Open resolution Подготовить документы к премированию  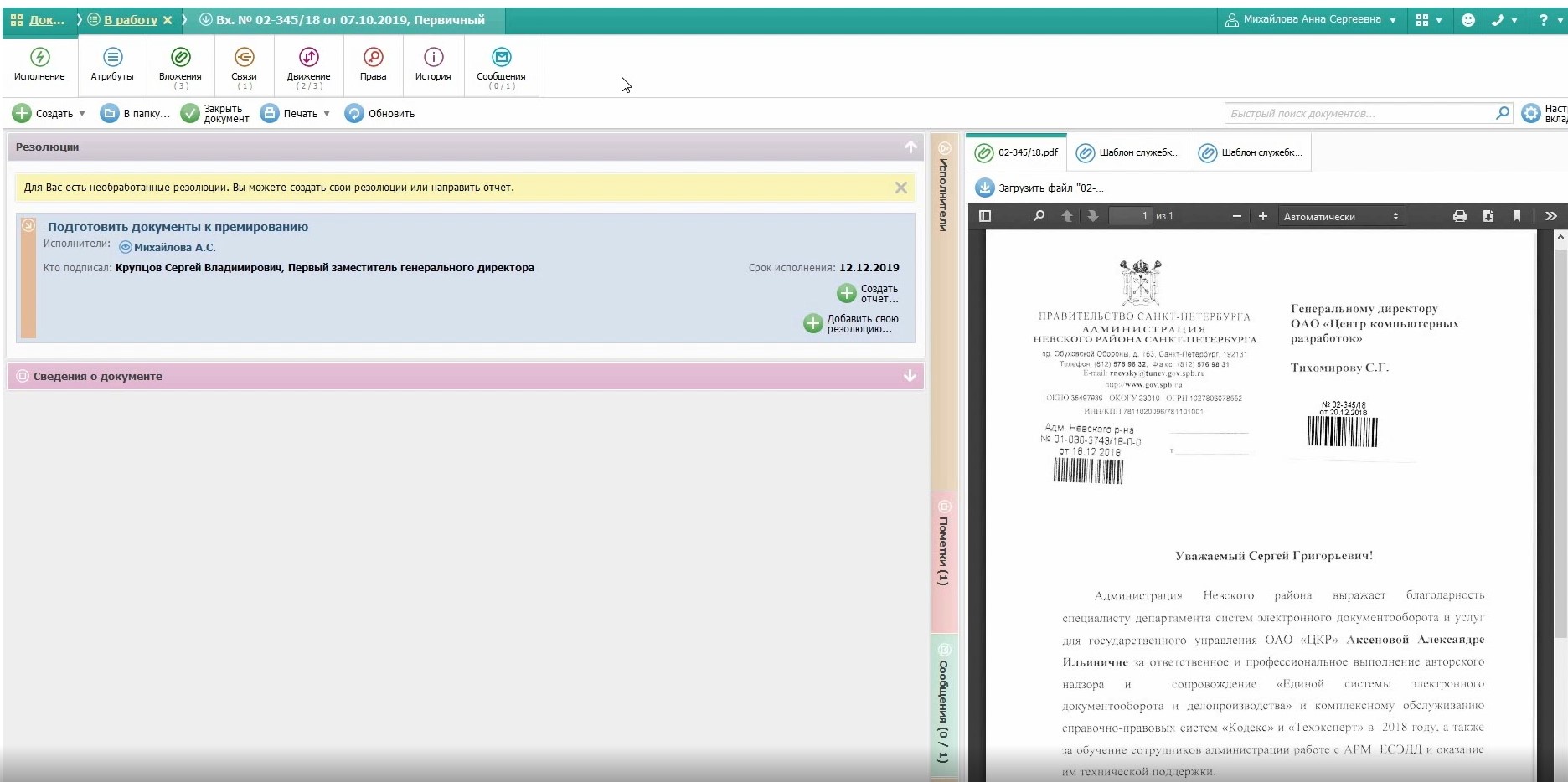(178, 227)
